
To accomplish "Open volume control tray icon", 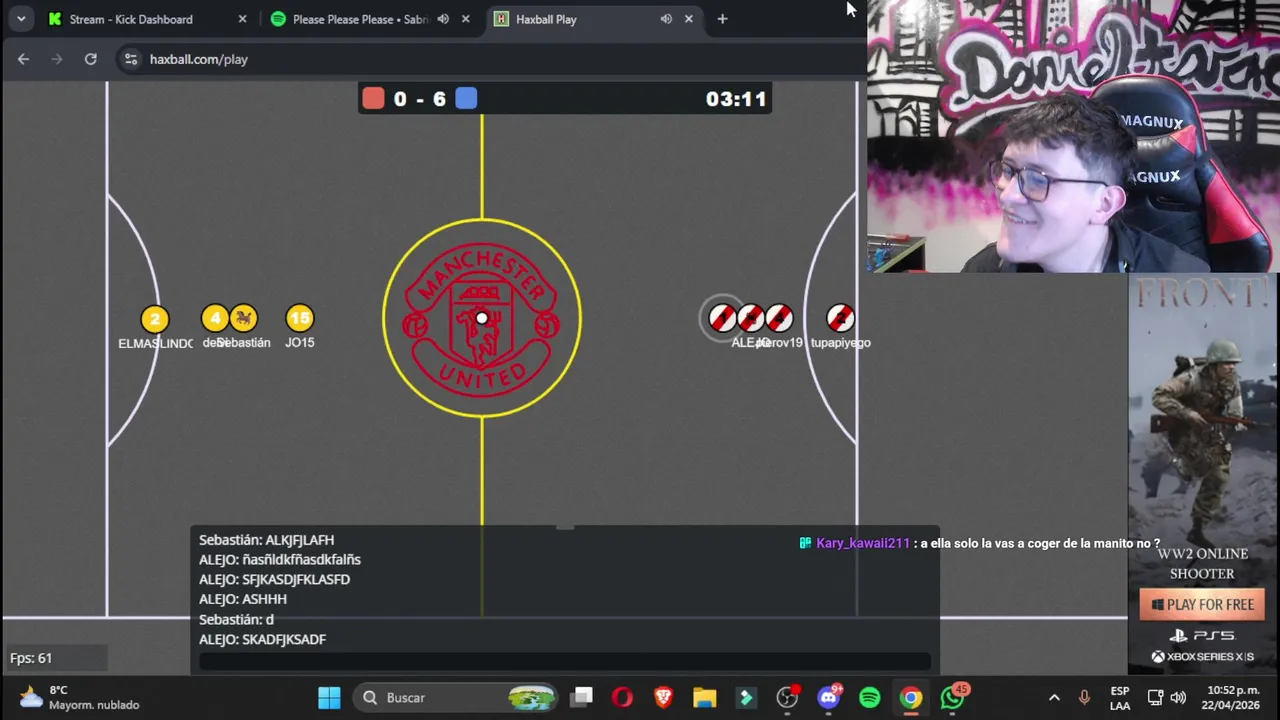I will point(1179,698).
